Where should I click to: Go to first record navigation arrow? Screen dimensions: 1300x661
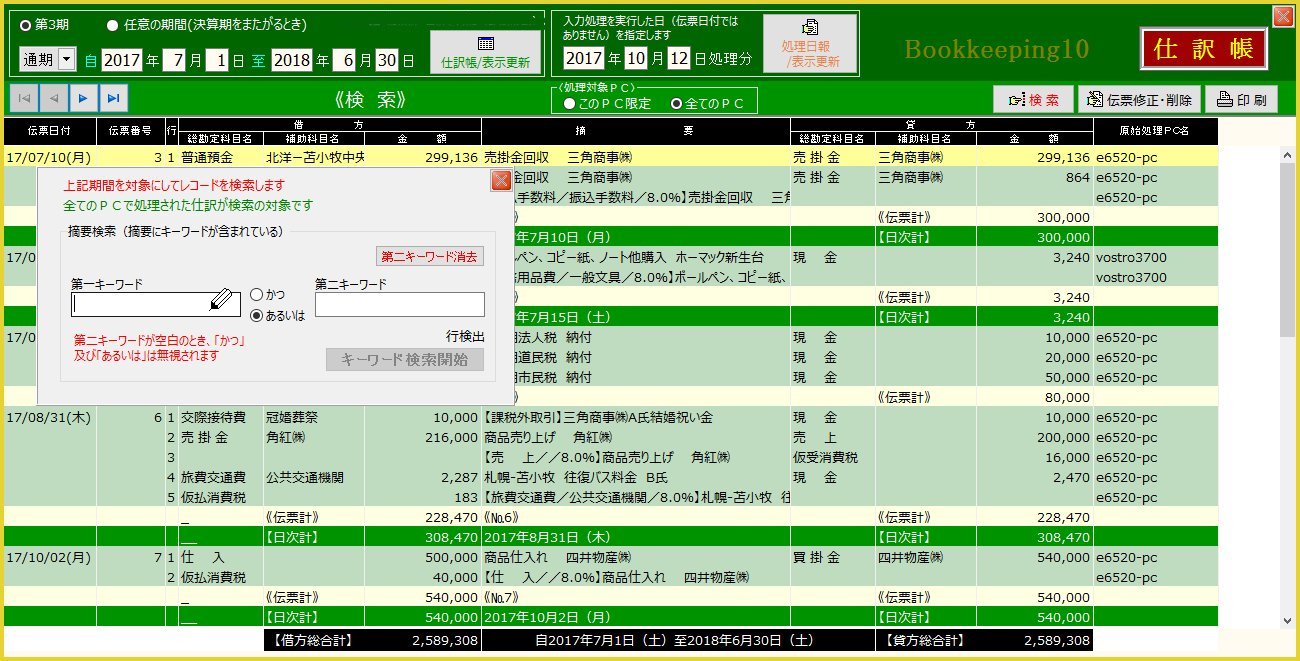point(24,99)
